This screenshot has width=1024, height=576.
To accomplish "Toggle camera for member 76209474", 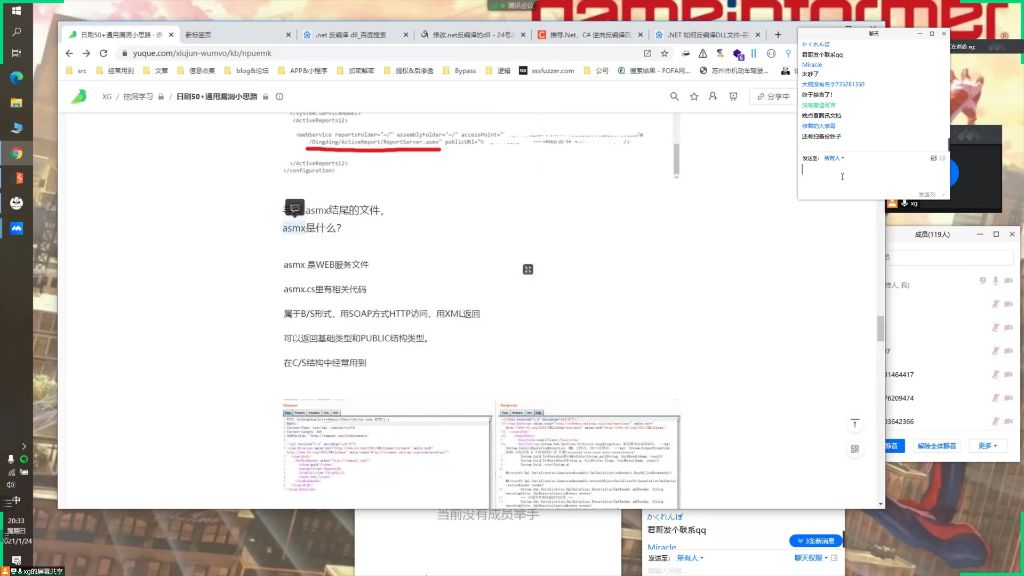I will [1008, 398].
